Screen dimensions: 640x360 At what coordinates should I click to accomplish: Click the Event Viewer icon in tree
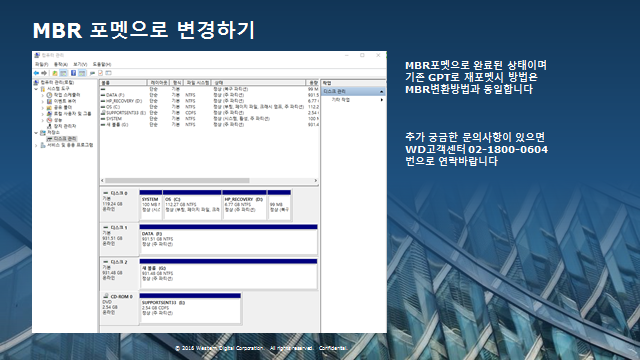(49, 101)
